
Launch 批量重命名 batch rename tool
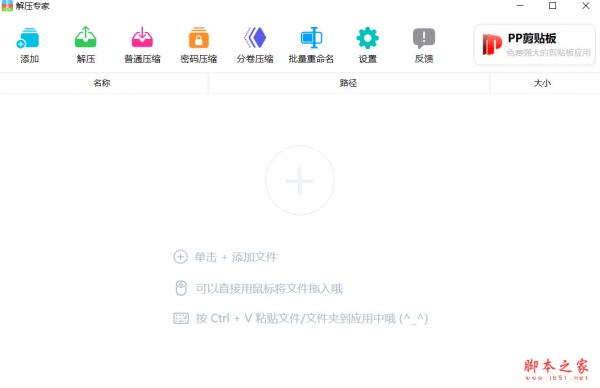click(311, 45)
